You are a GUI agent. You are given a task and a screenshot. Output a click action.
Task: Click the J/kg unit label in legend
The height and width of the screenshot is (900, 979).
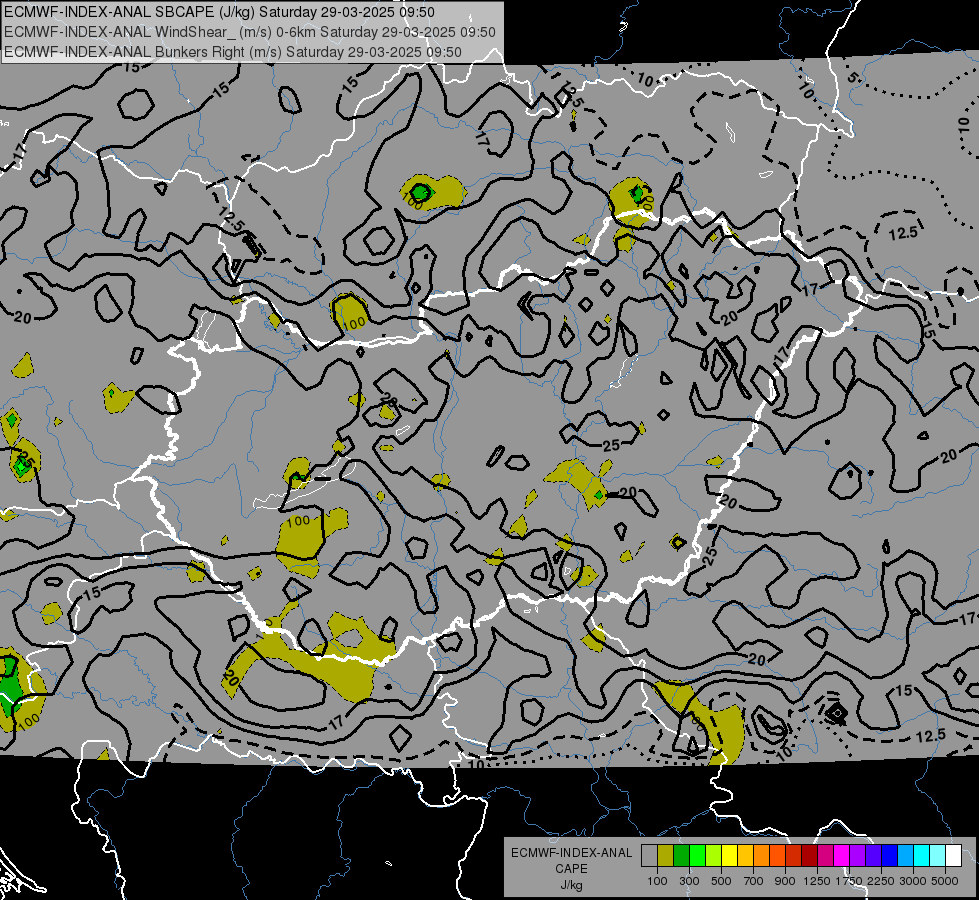(x=571, y=886)
